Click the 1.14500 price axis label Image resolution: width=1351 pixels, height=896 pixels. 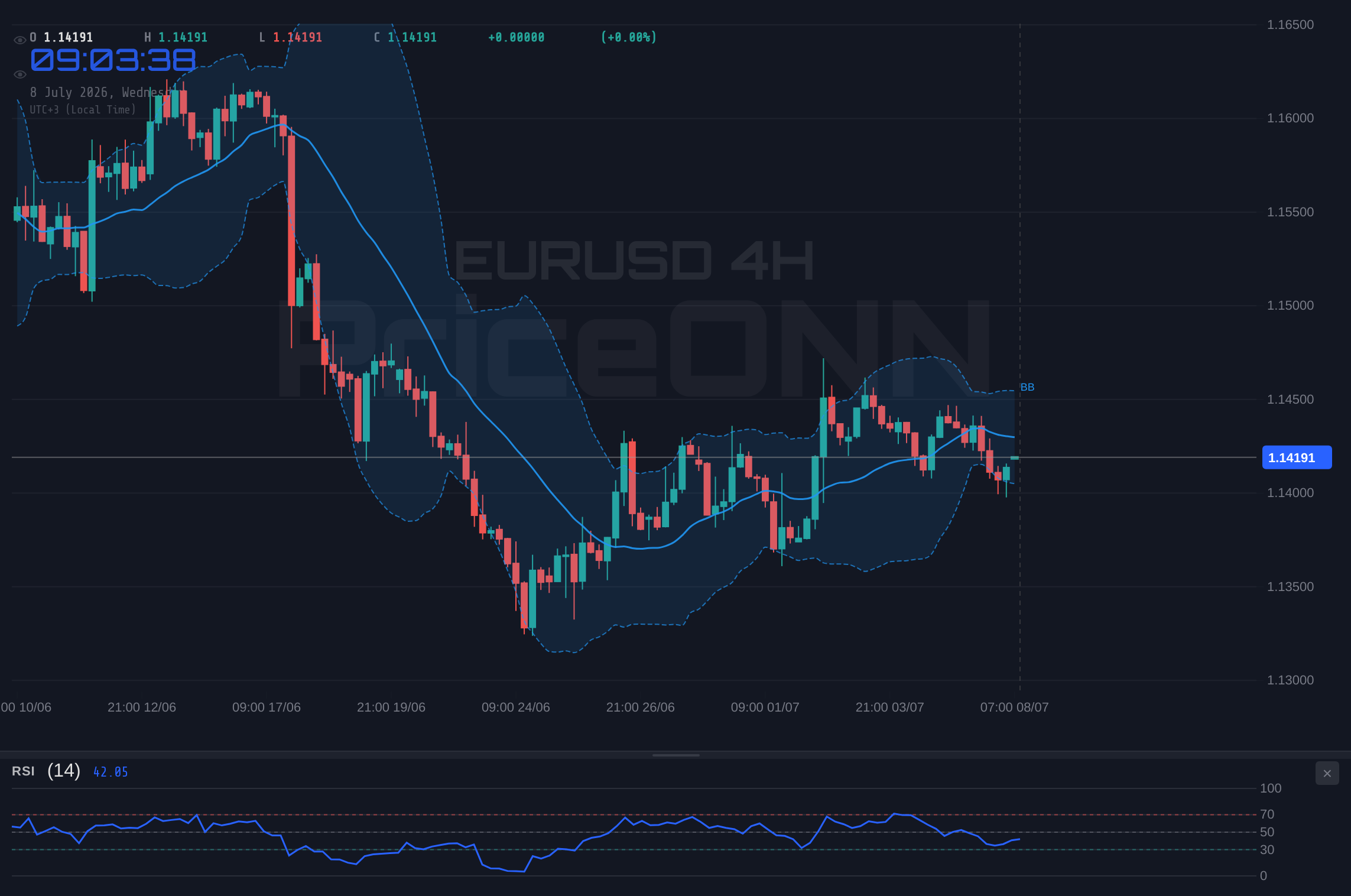[1290, 400]
